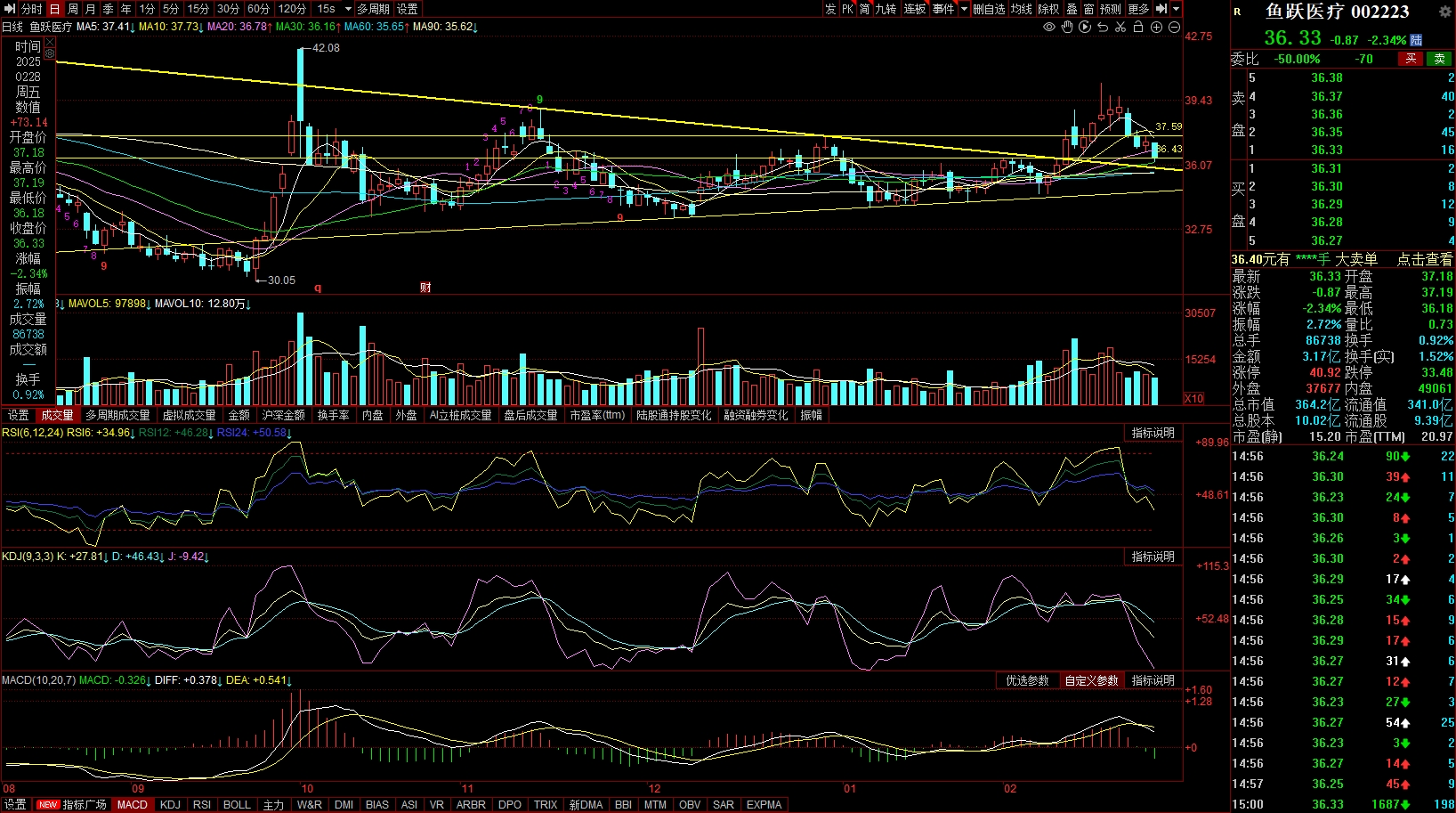This screenshot has height=813, width=1456.
Task: Select the hand pan tool icon
Action: tap(1067, 27)
